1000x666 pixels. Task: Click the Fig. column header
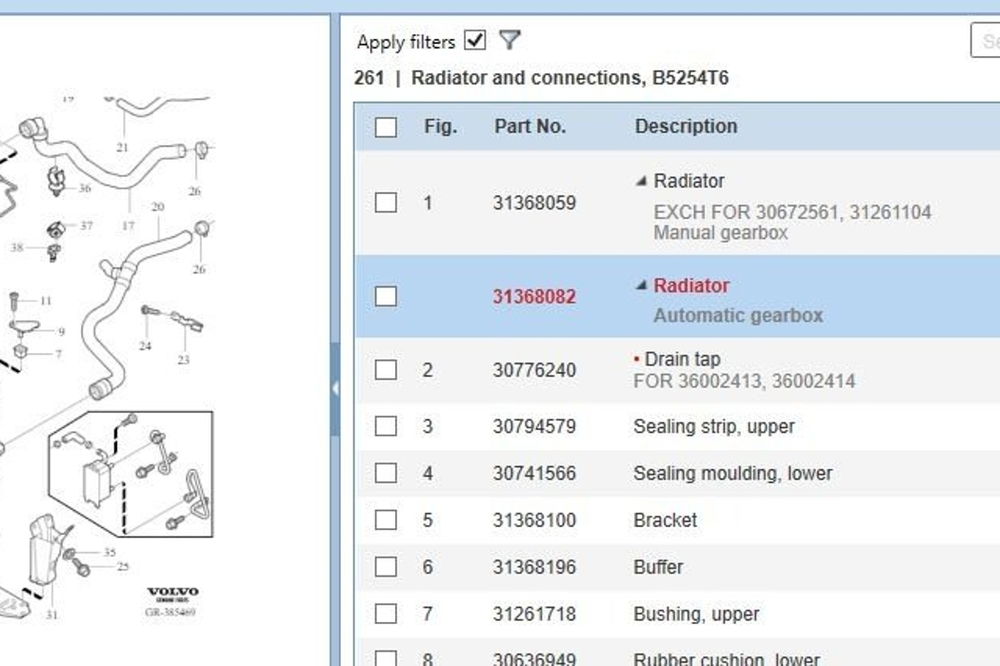[440, 127]
